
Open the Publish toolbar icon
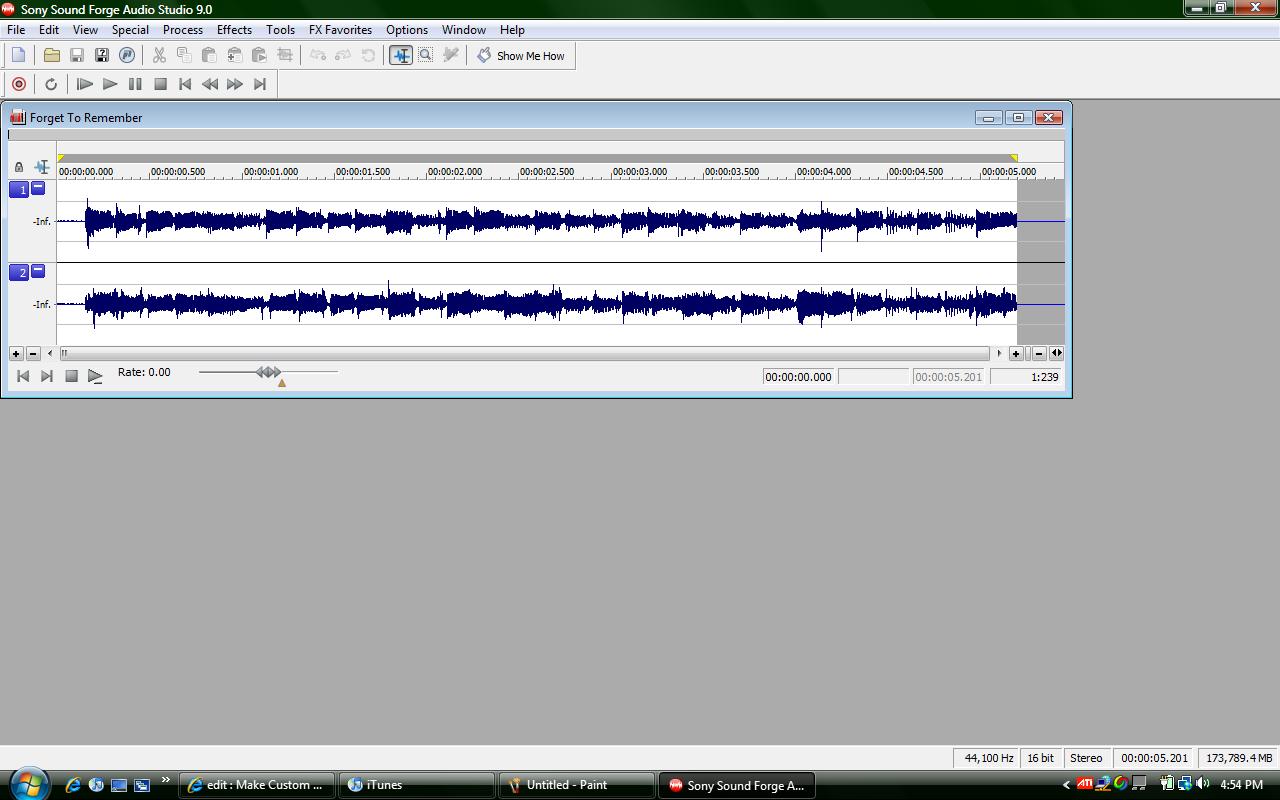point(127,56)
